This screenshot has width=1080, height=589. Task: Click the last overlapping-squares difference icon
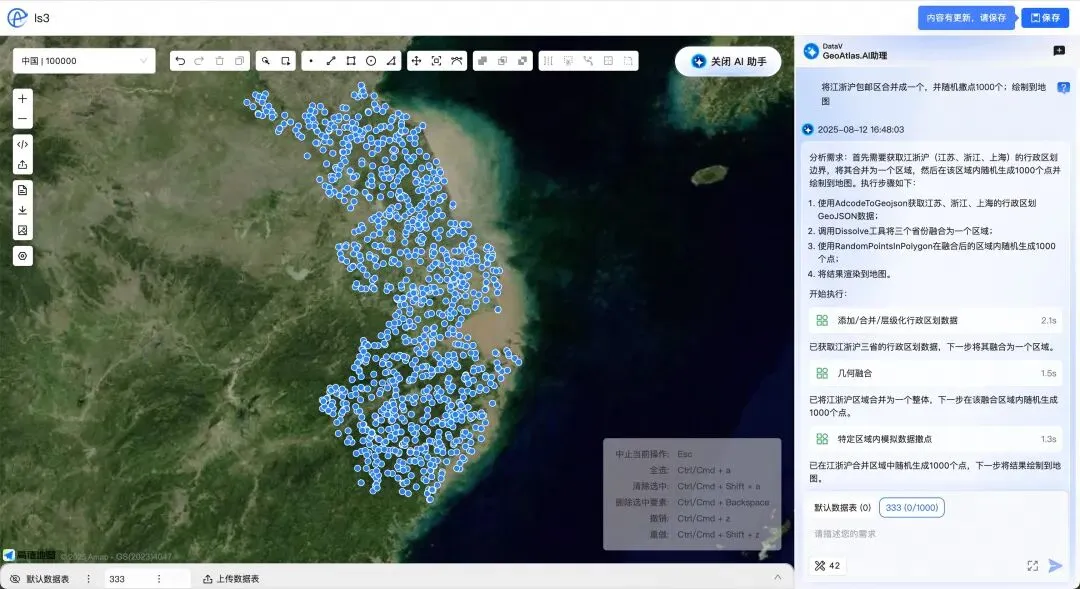[522, 61]
